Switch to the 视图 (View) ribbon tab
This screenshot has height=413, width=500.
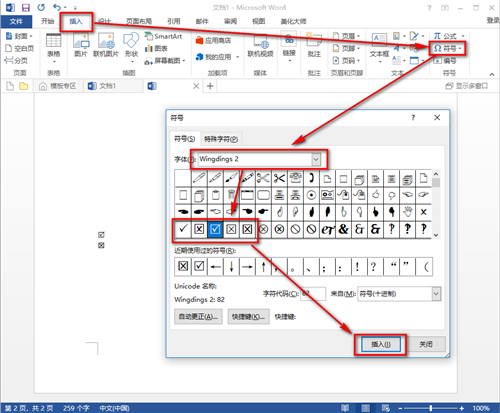click(259, 21)
